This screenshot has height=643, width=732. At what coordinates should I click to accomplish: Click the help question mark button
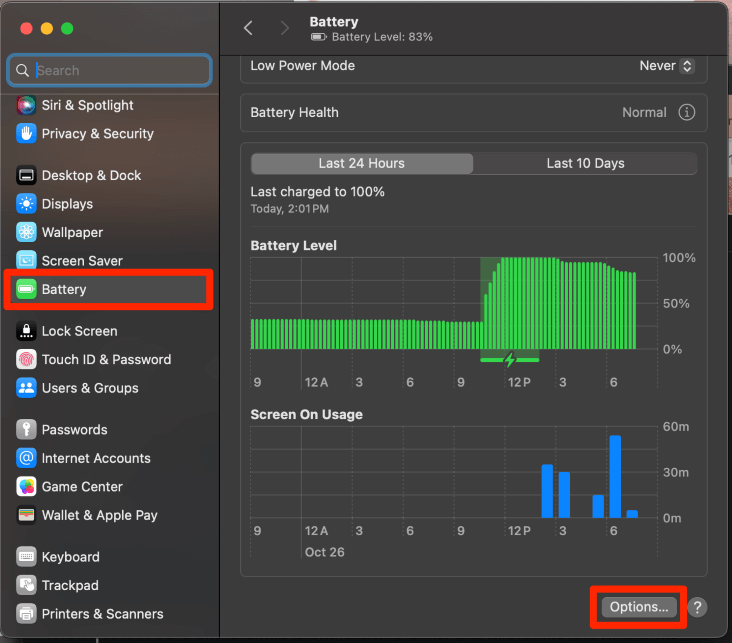tap(698, 607)
